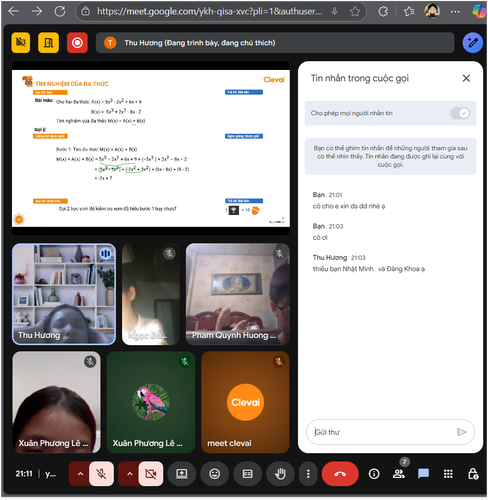Screen dimensions: 488x500
Task: Click the yellow camera-off extension button
Action: (x=21, y=43)
